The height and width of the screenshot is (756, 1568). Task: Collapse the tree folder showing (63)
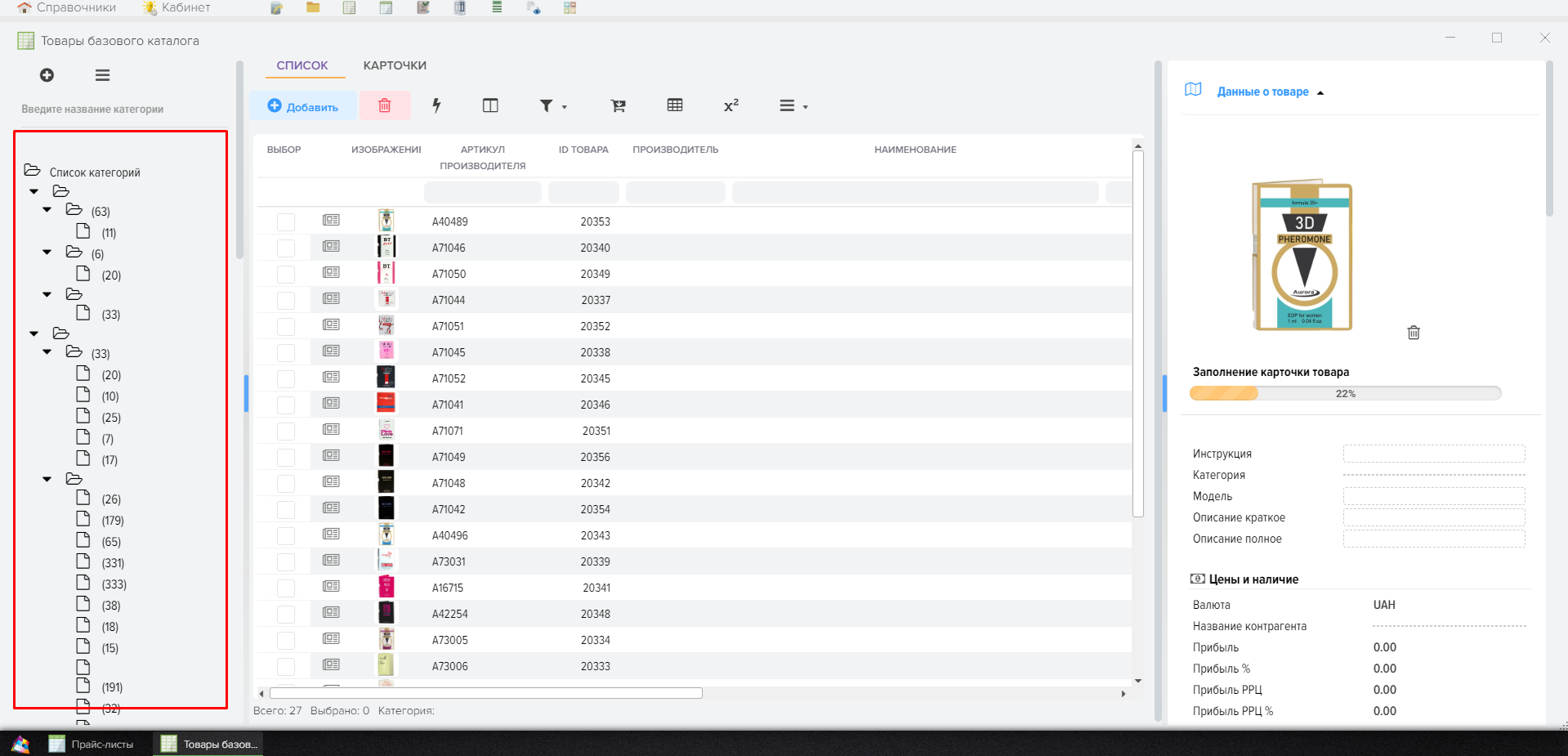point(47,210)
